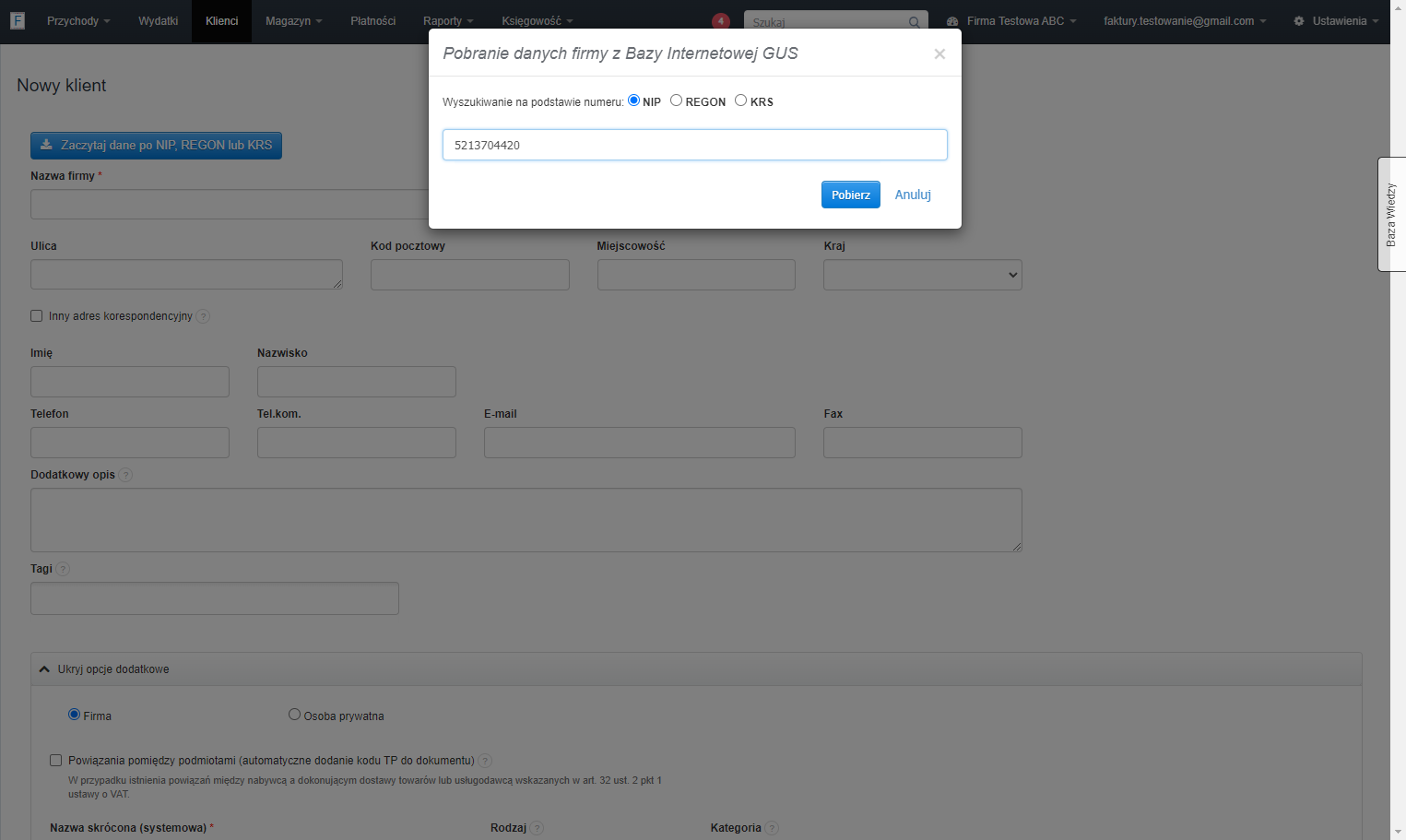Screen dimensions: 1406x840
Task: Click the Imię input field
Action: tap(130, 382)
